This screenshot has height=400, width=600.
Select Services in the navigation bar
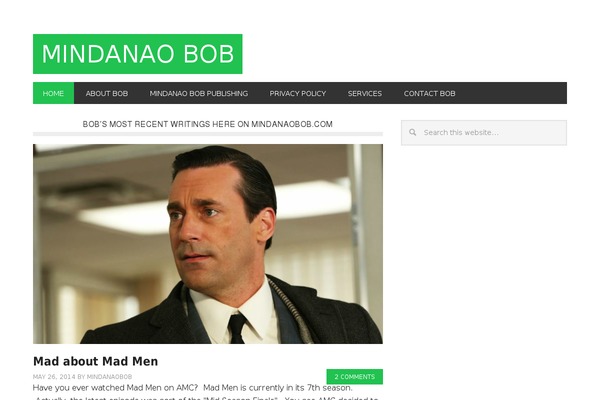tap(365, 93)
